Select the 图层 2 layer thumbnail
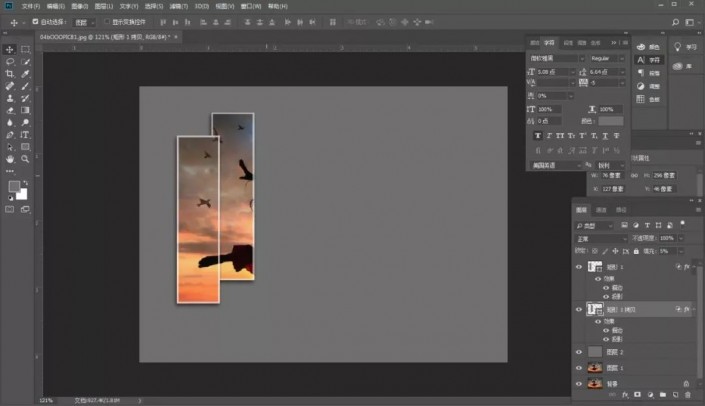705x406 pixels. pyautogui.click(x=594, y=352)
